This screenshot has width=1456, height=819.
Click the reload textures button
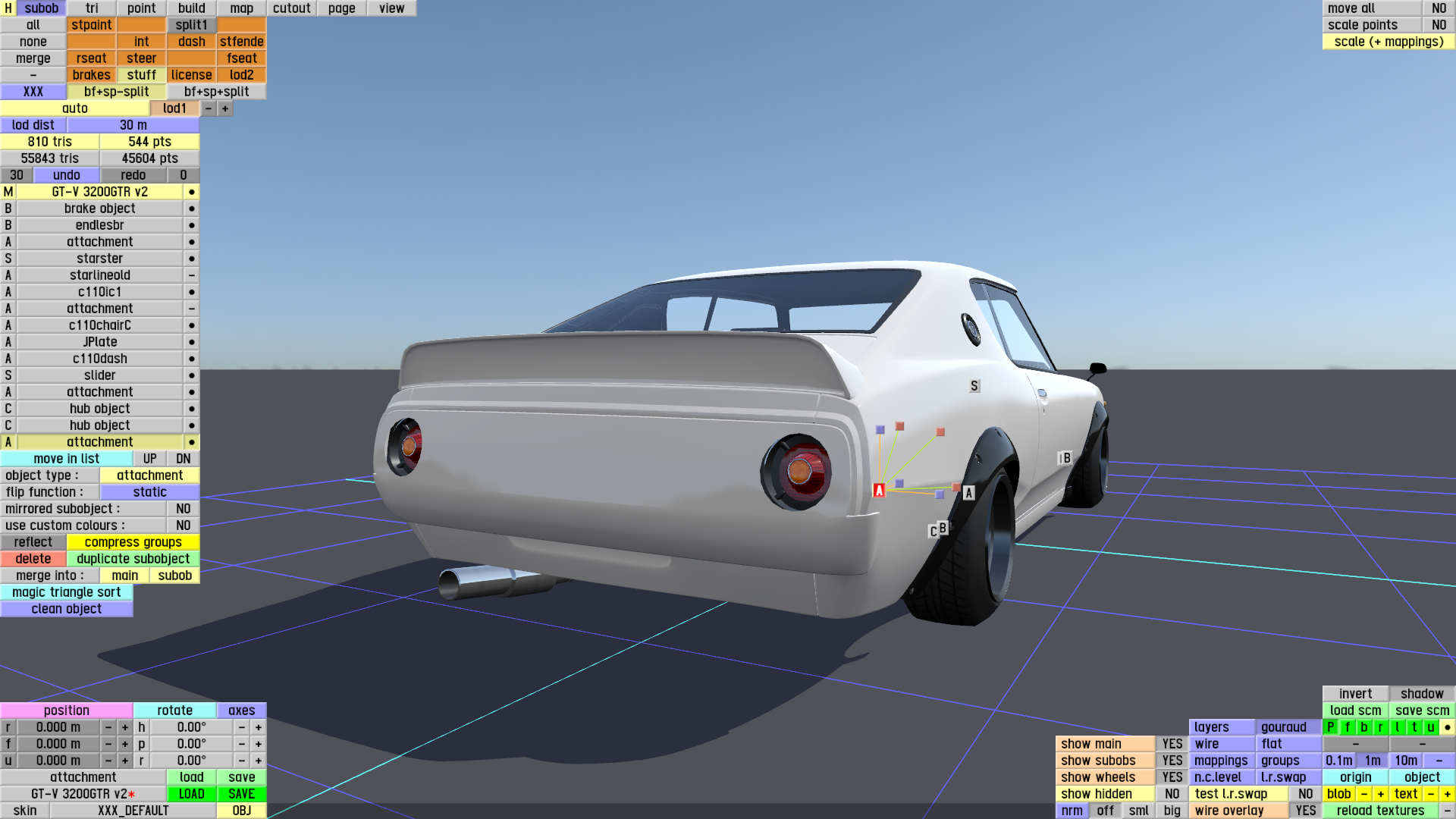pyautogui.click(x=1379, y=811)
